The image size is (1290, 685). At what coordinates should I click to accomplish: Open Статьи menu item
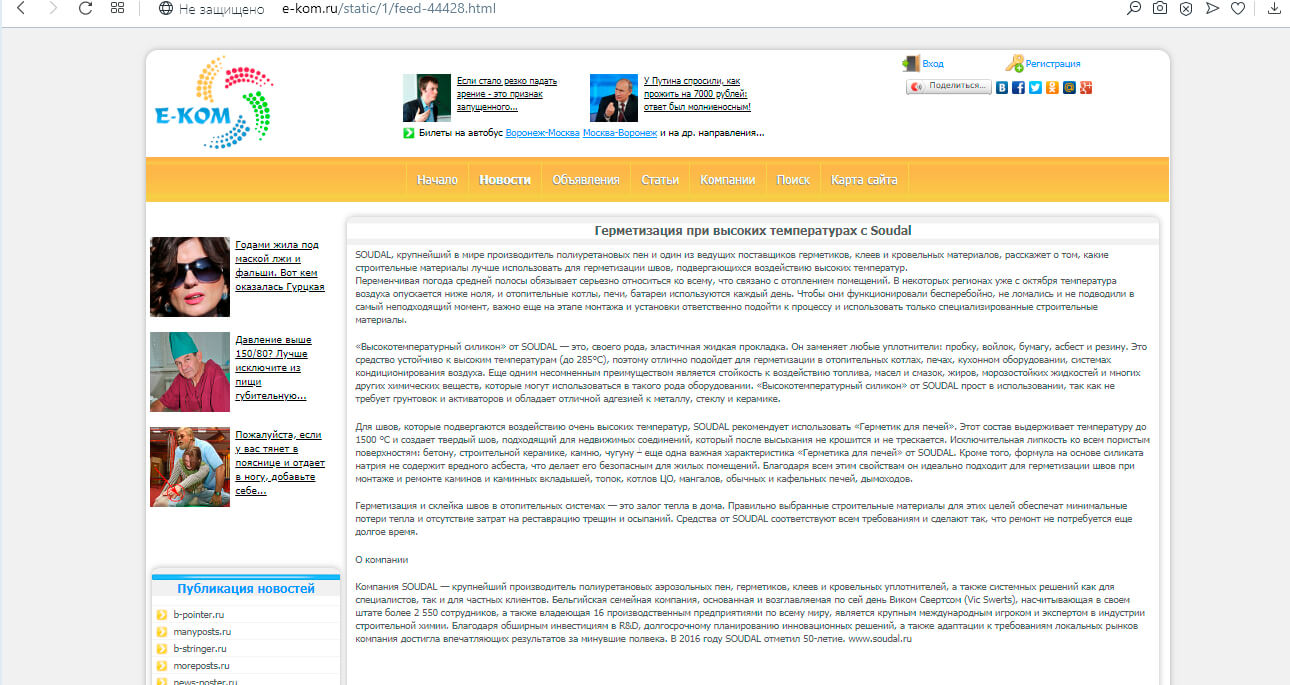point(660,180)
